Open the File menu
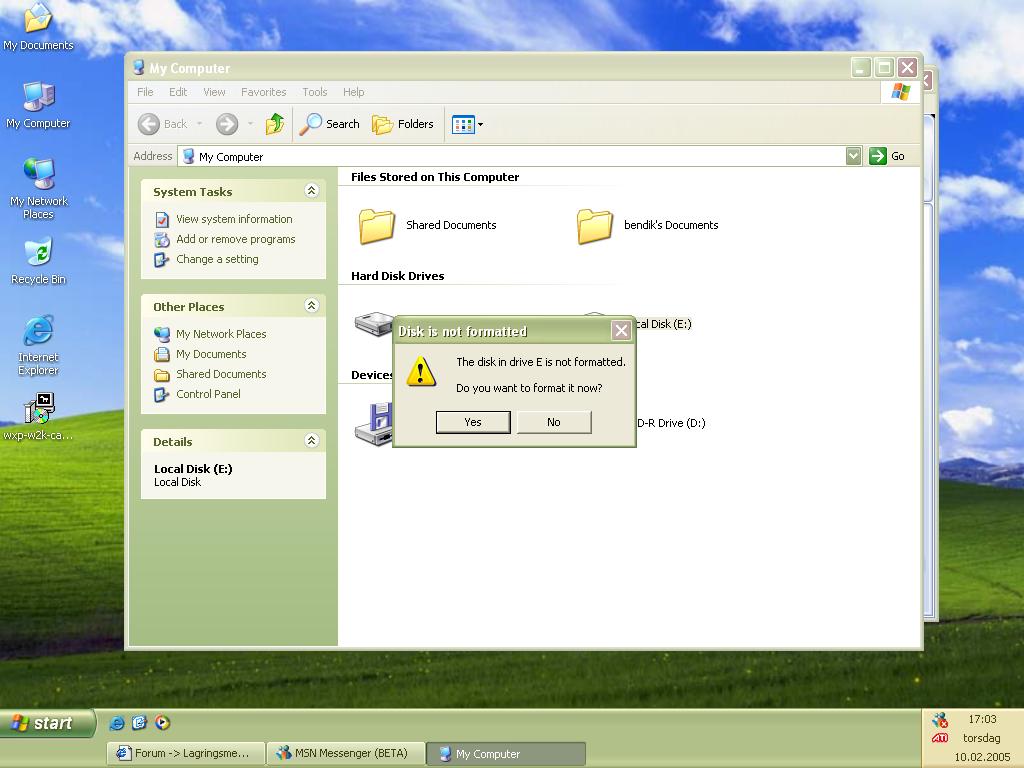The height and width of the screenshot is (768, 1024). point(145,92)
